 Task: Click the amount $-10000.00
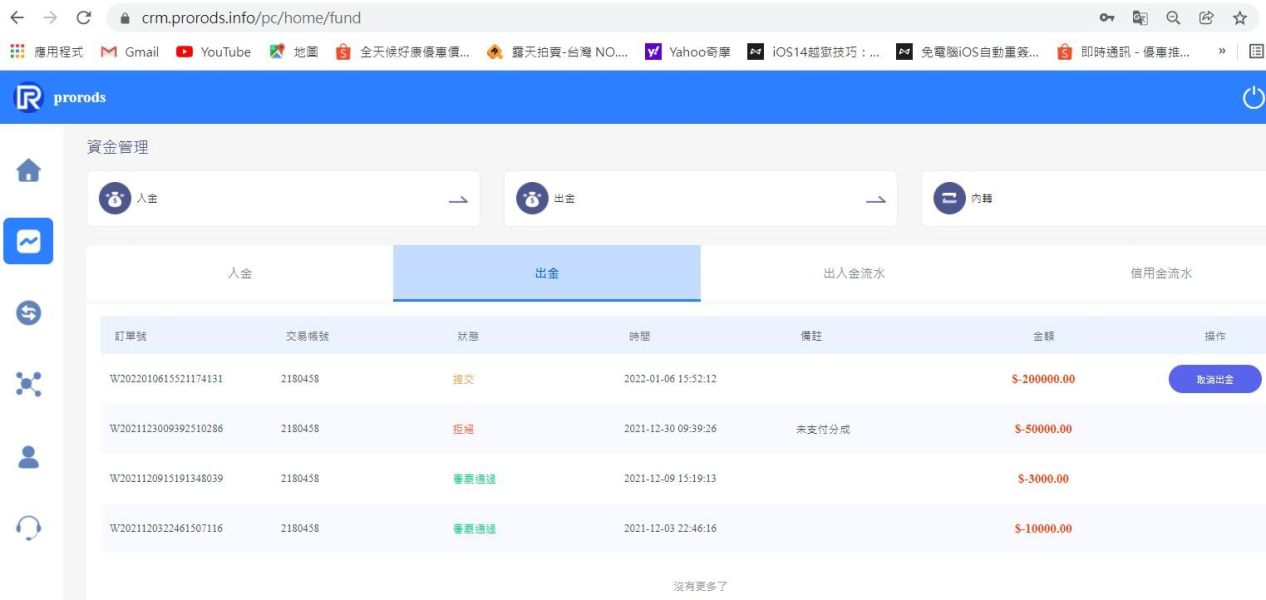[x=1043, y=529]
